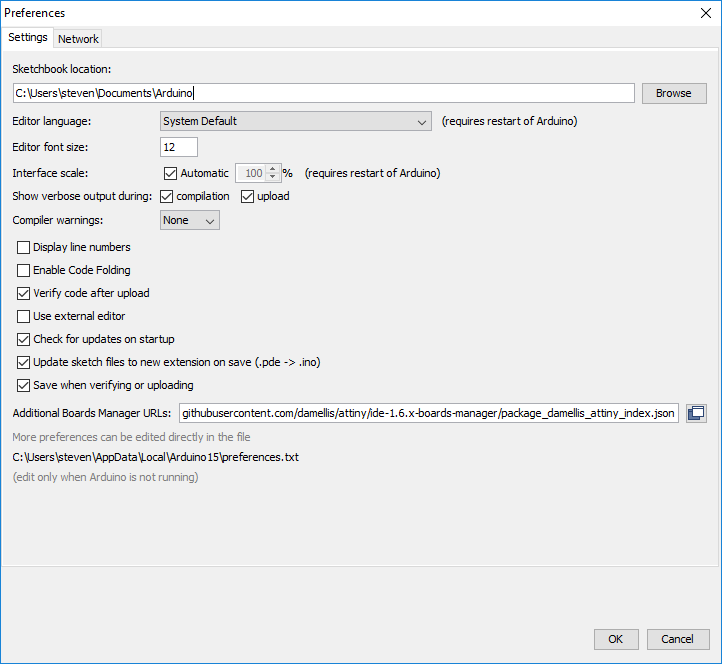
Task: Click the Browse button for sketchbook location
Action: pos(673,93)
